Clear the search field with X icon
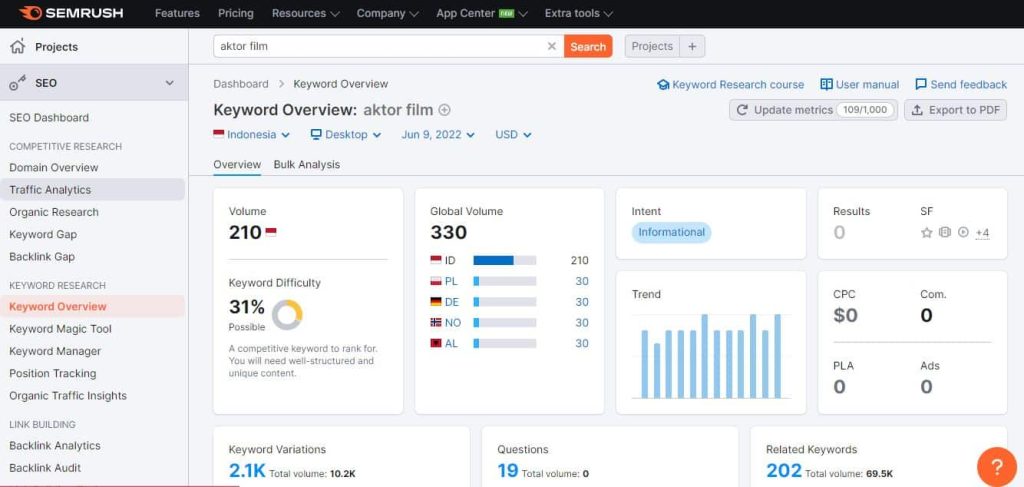This screenshot has width=1024, height=487. pos(552,46)
